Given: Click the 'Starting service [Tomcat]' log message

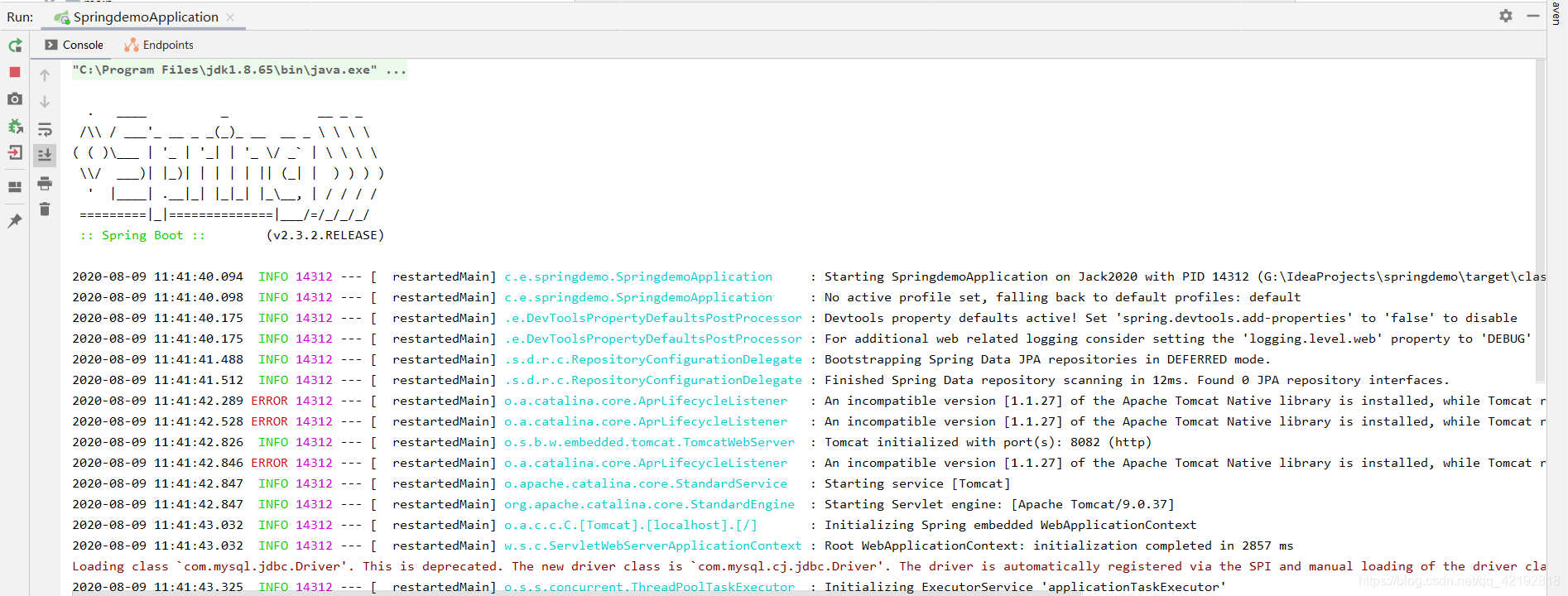Looking at the screenshot, I should [x=917, y=483].
